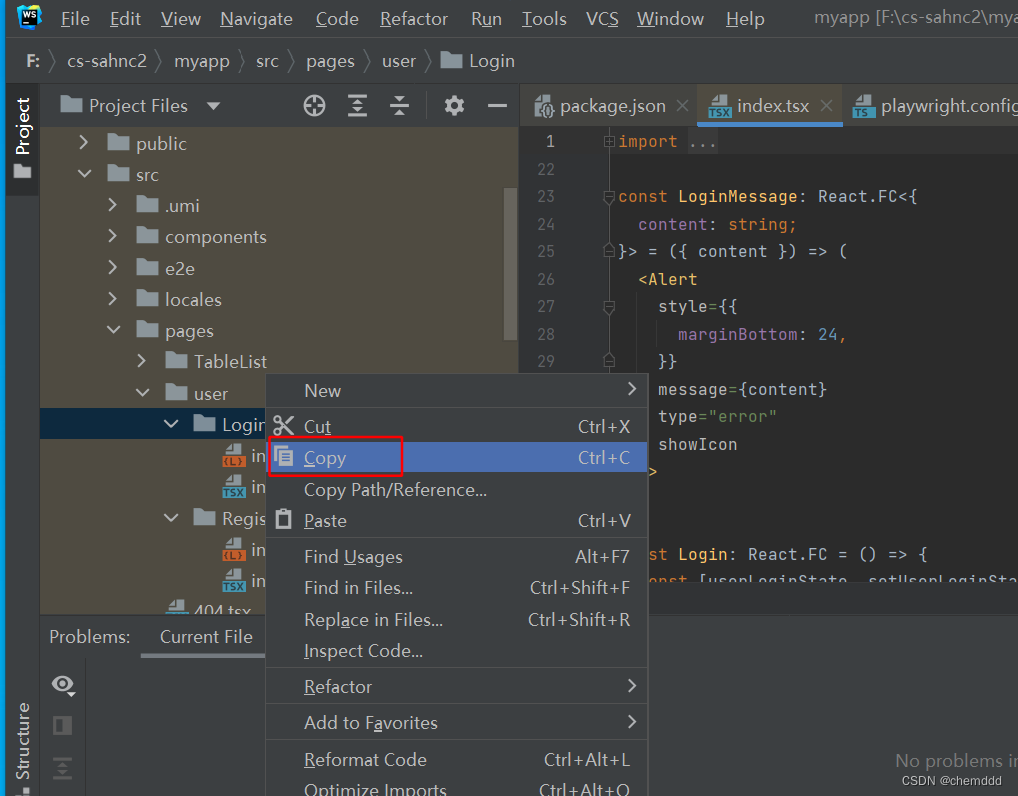Image resolution: width=1018 pixels, height=796 pixels.
Task: Click the Login folder icon in breadcrumb
Action: click(451, 60)
